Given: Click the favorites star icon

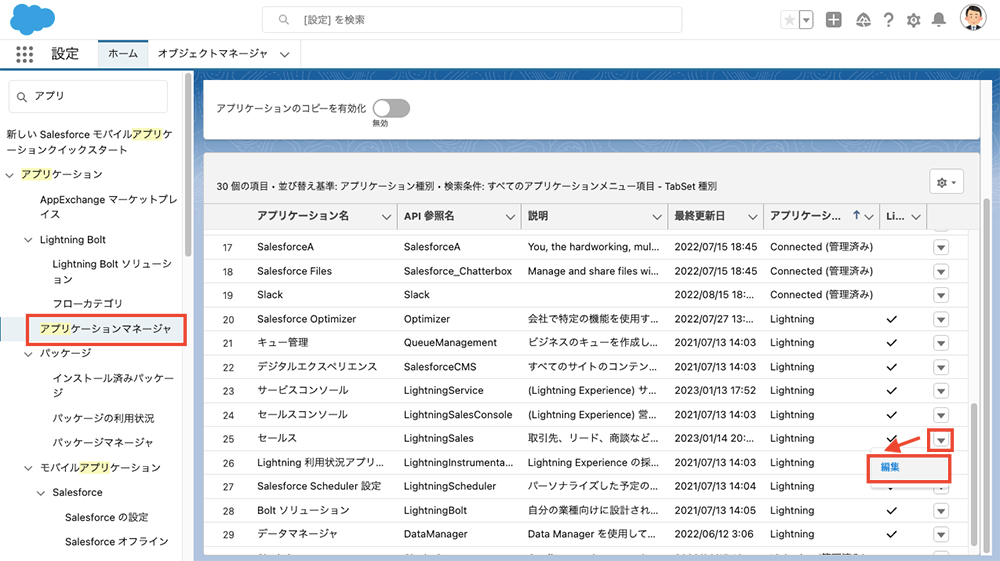Looking at the screenshot, I should pos(790,20).
